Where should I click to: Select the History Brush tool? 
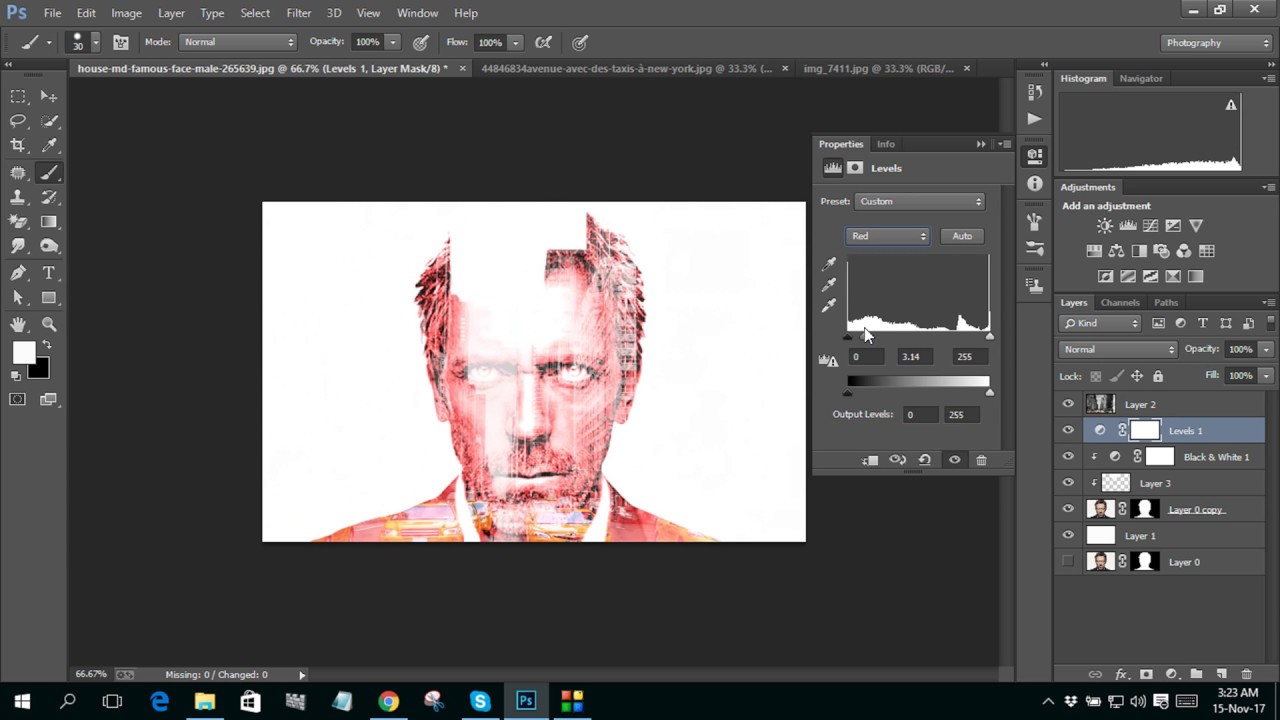click(x=49, y=197)
